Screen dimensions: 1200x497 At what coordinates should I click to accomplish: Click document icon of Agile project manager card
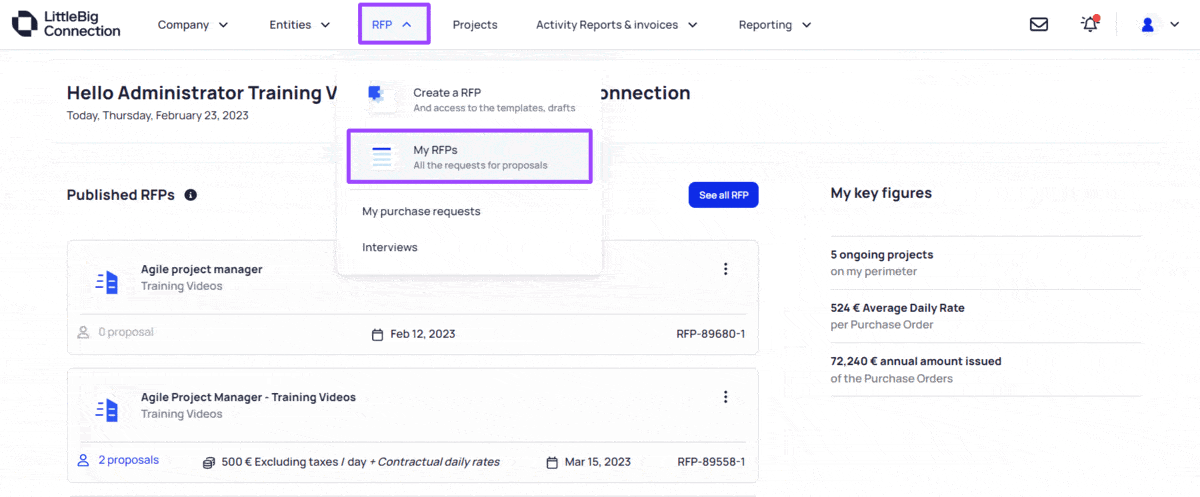(107, 283)
